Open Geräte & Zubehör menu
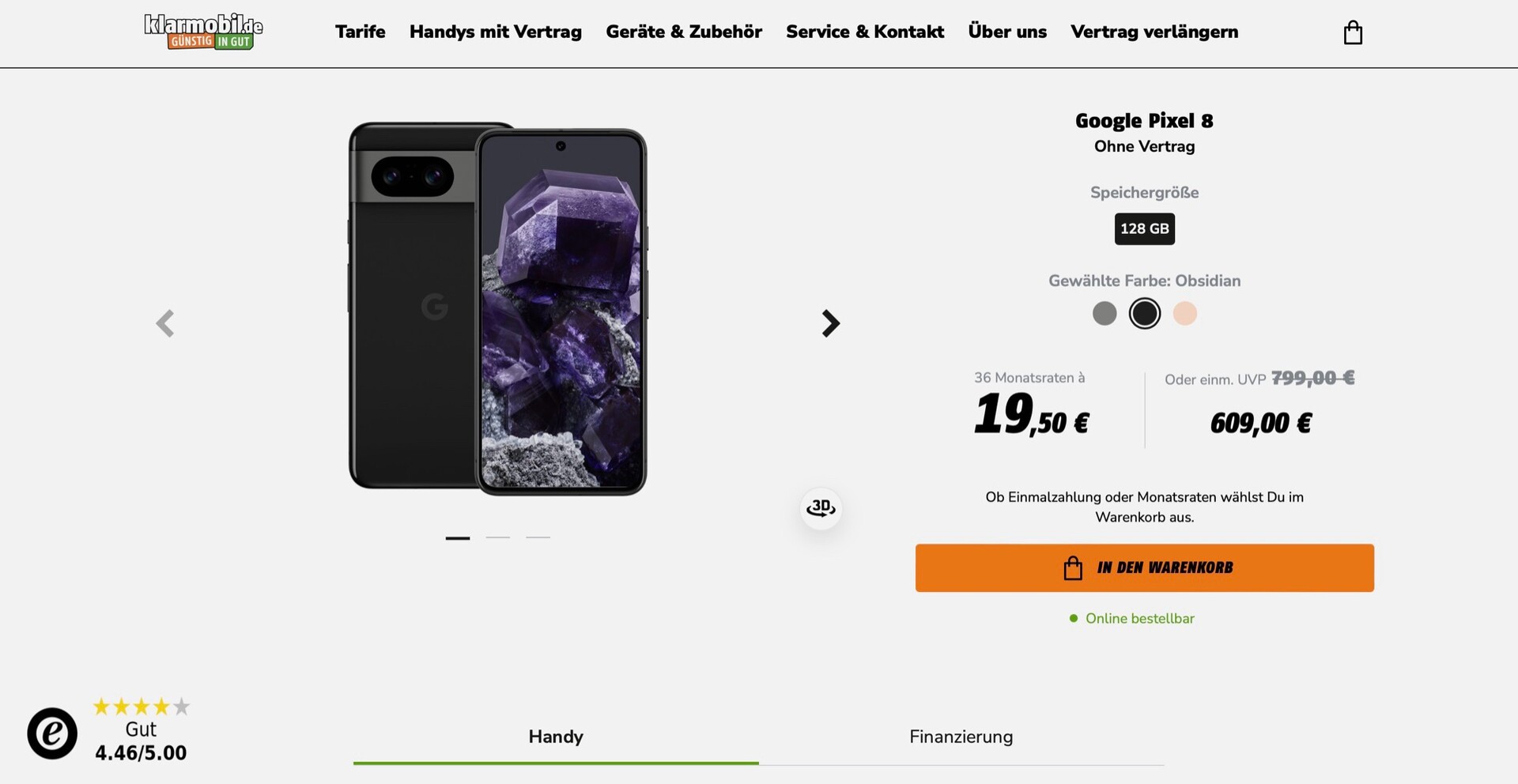1518x784 pixels. click(684, 32)
